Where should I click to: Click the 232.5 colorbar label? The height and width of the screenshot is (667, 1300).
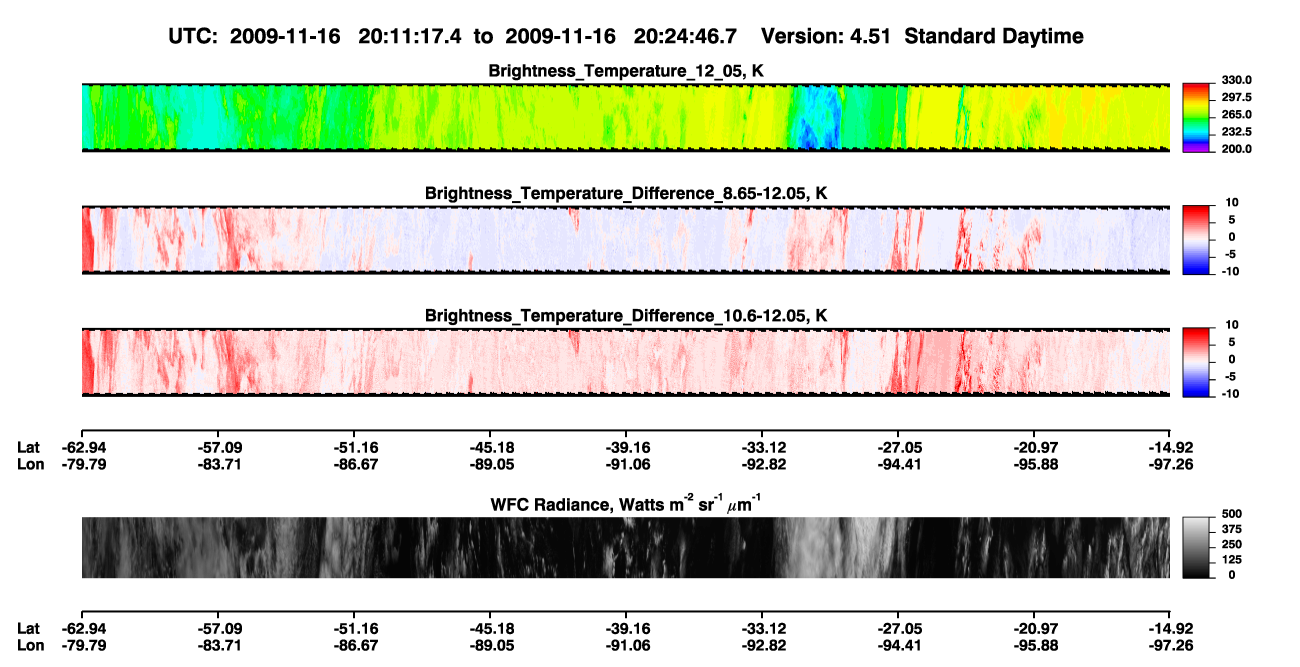(1236, 131)
